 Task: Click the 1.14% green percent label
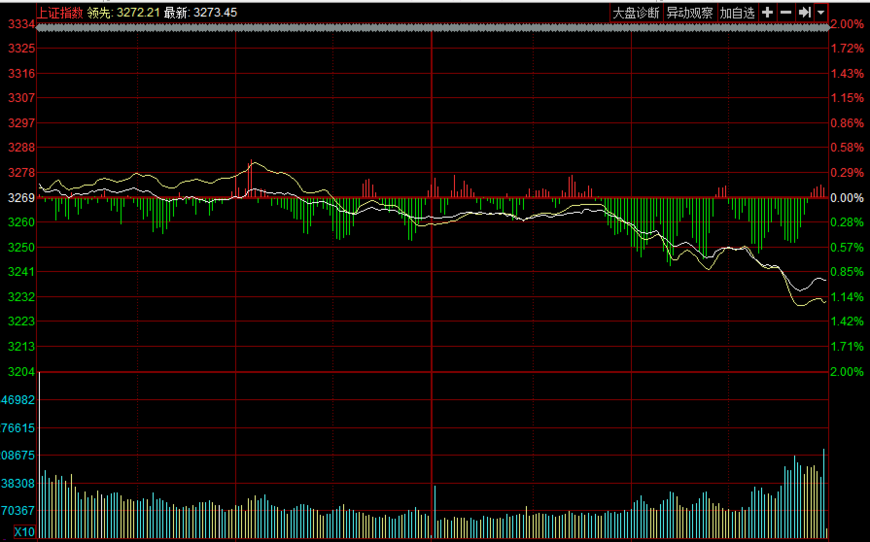click(x=847, y=297)
